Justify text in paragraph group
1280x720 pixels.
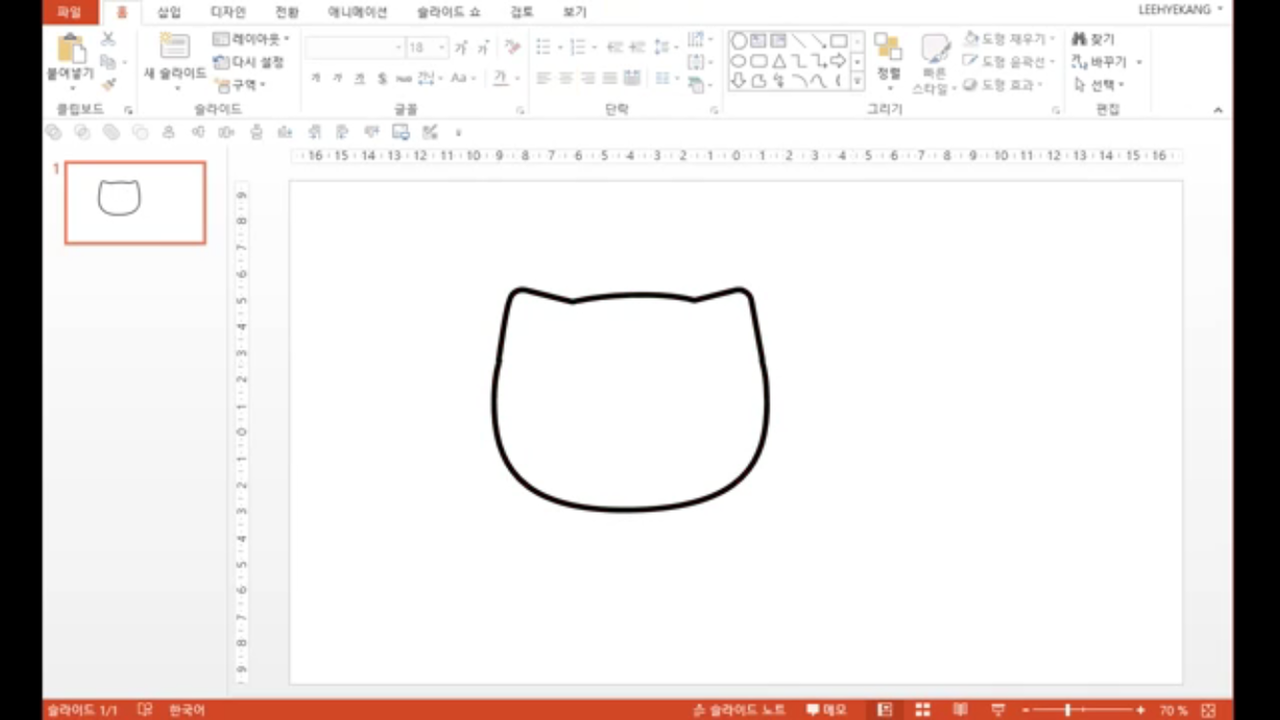[x=610, y=78]
